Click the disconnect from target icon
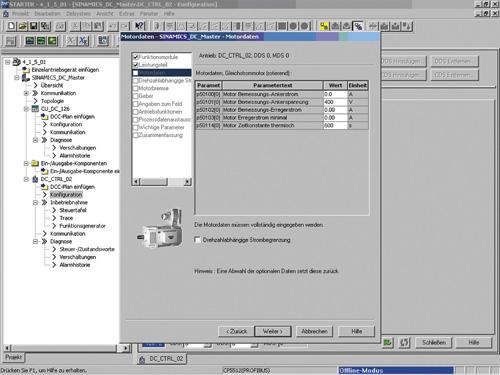 (x=358, y=26)
